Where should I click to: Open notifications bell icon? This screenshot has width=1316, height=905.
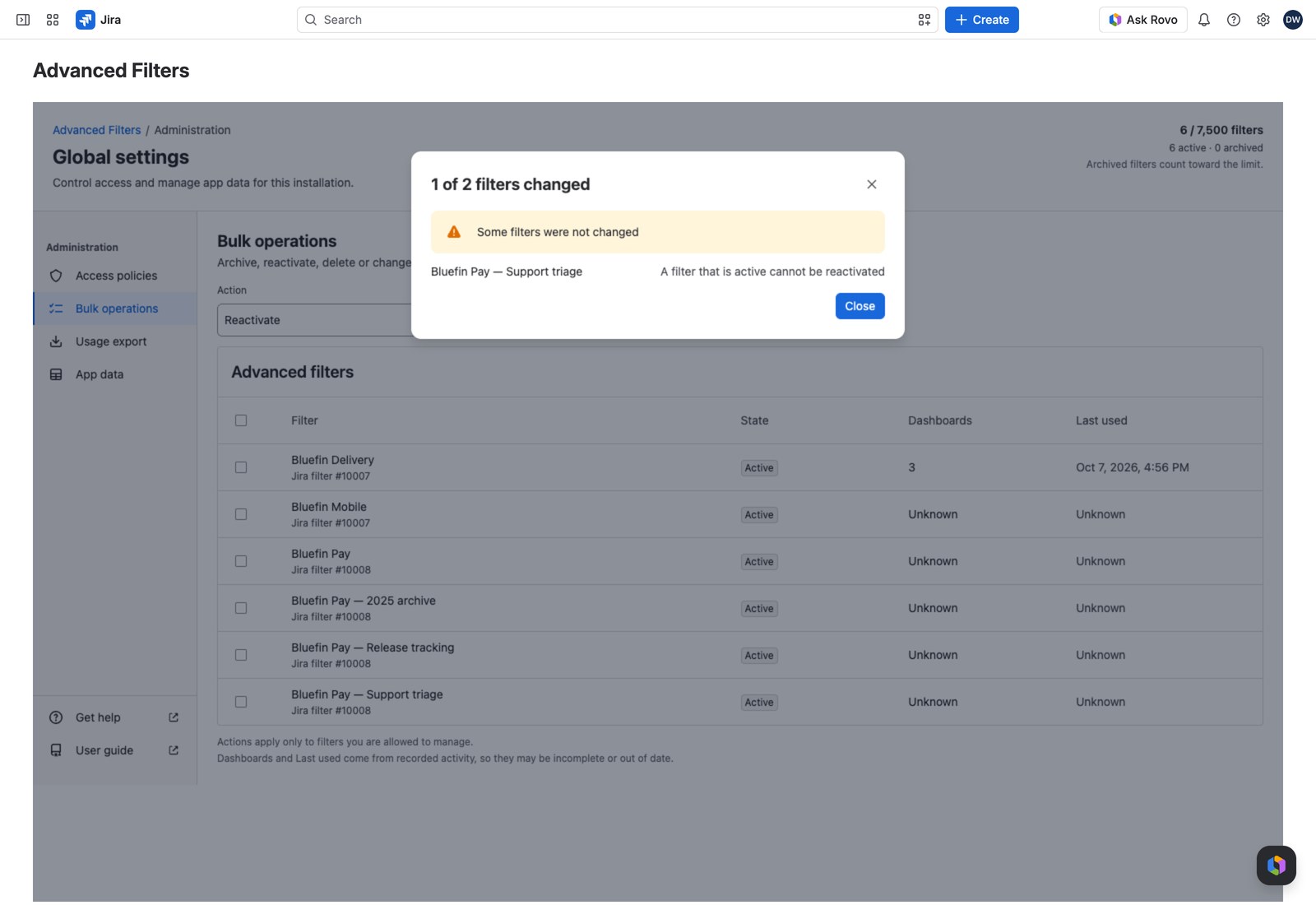[1204, 20]
